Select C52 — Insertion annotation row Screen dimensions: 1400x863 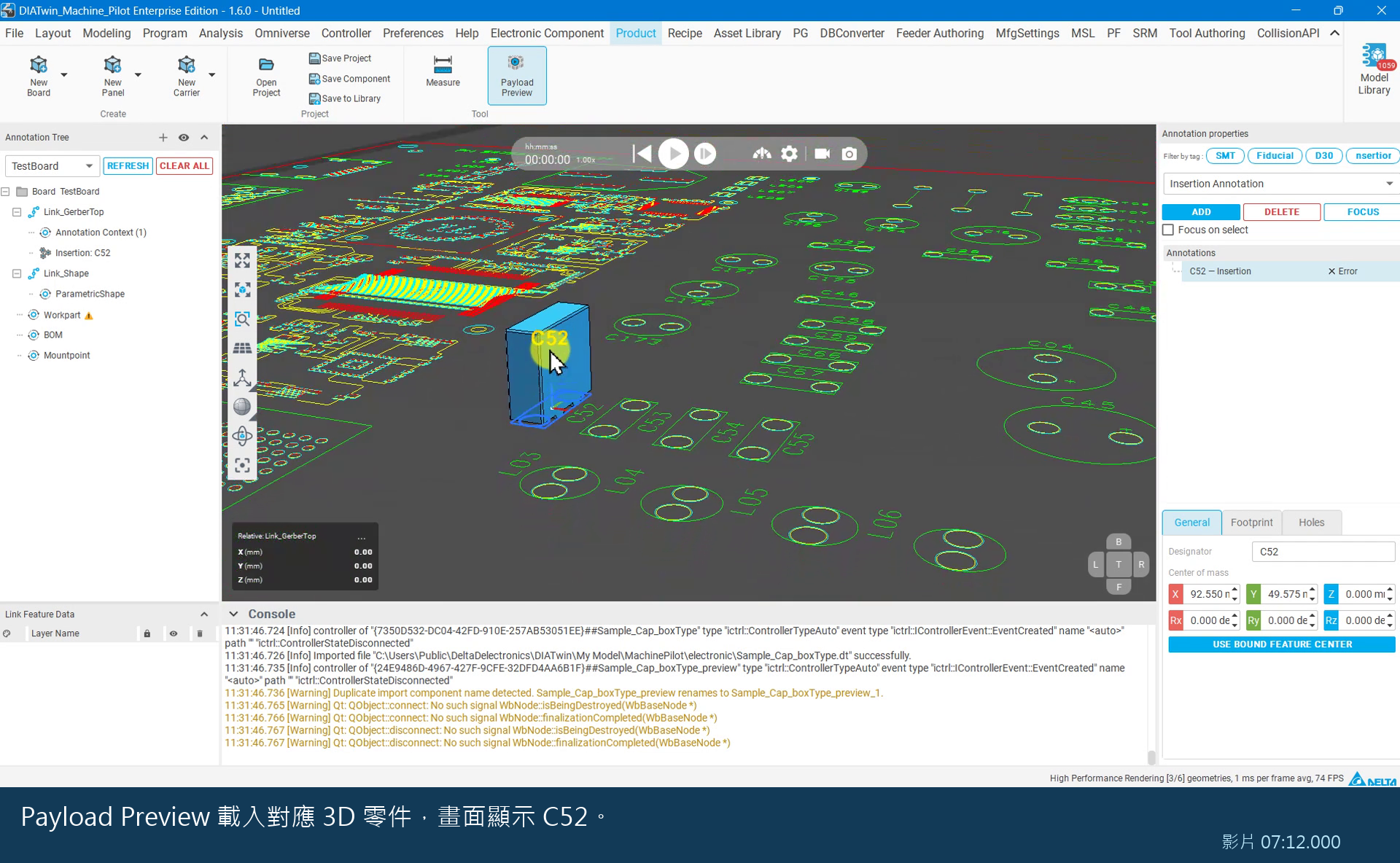(x=1291, y=271)
